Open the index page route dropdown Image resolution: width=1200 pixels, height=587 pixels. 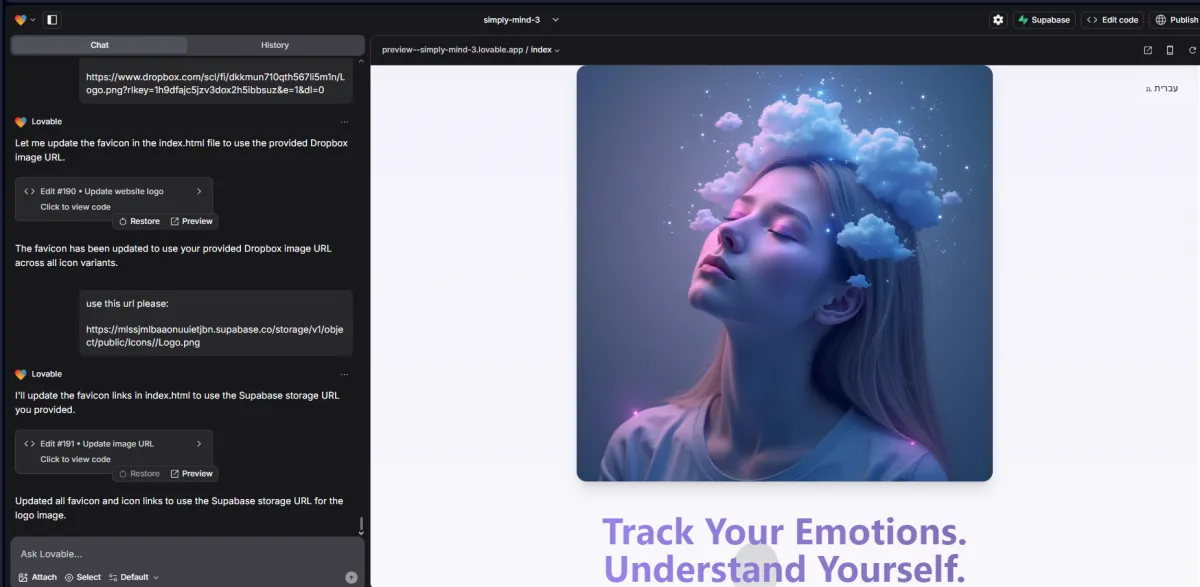click(x=545, y=50)
